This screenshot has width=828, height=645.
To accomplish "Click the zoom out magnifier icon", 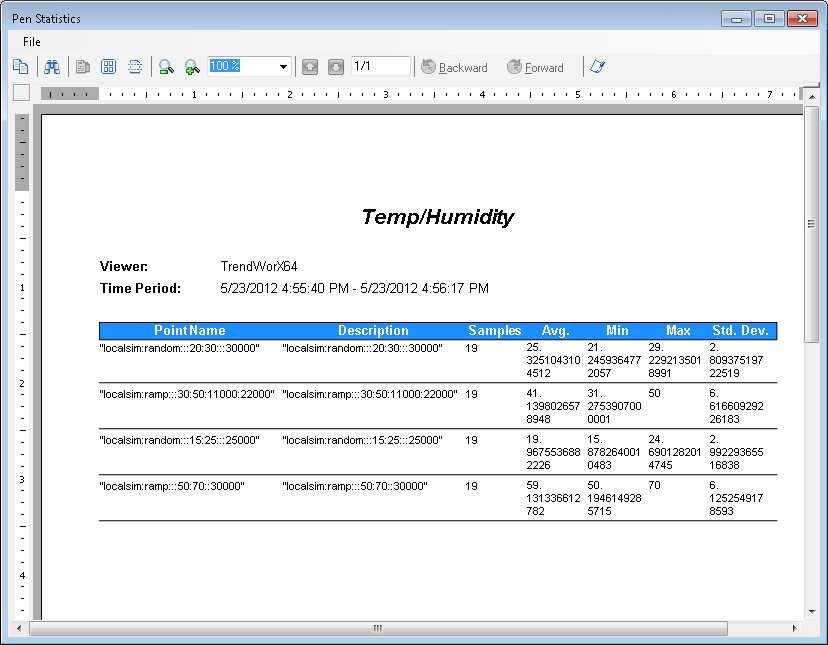I will tap(167, 67).
